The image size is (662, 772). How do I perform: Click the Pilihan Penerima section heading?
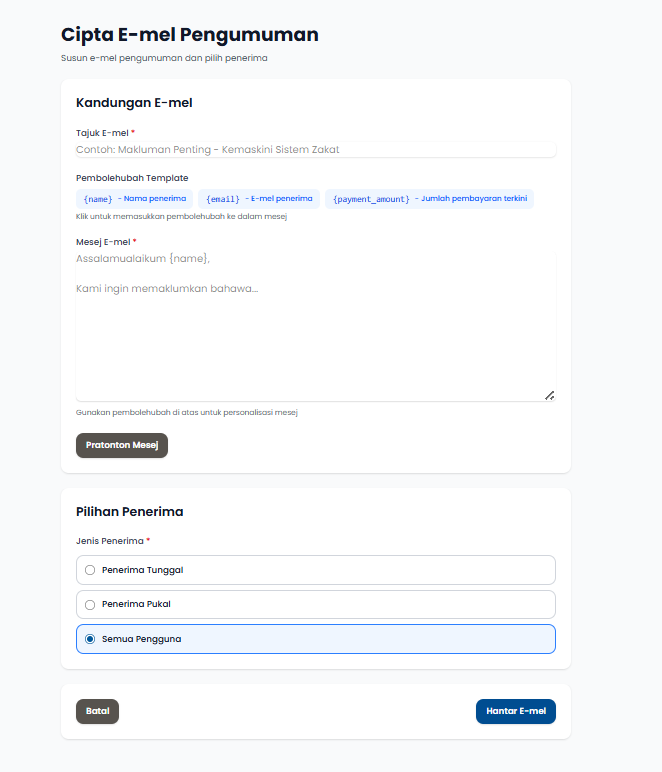click(x=129, y=511)
